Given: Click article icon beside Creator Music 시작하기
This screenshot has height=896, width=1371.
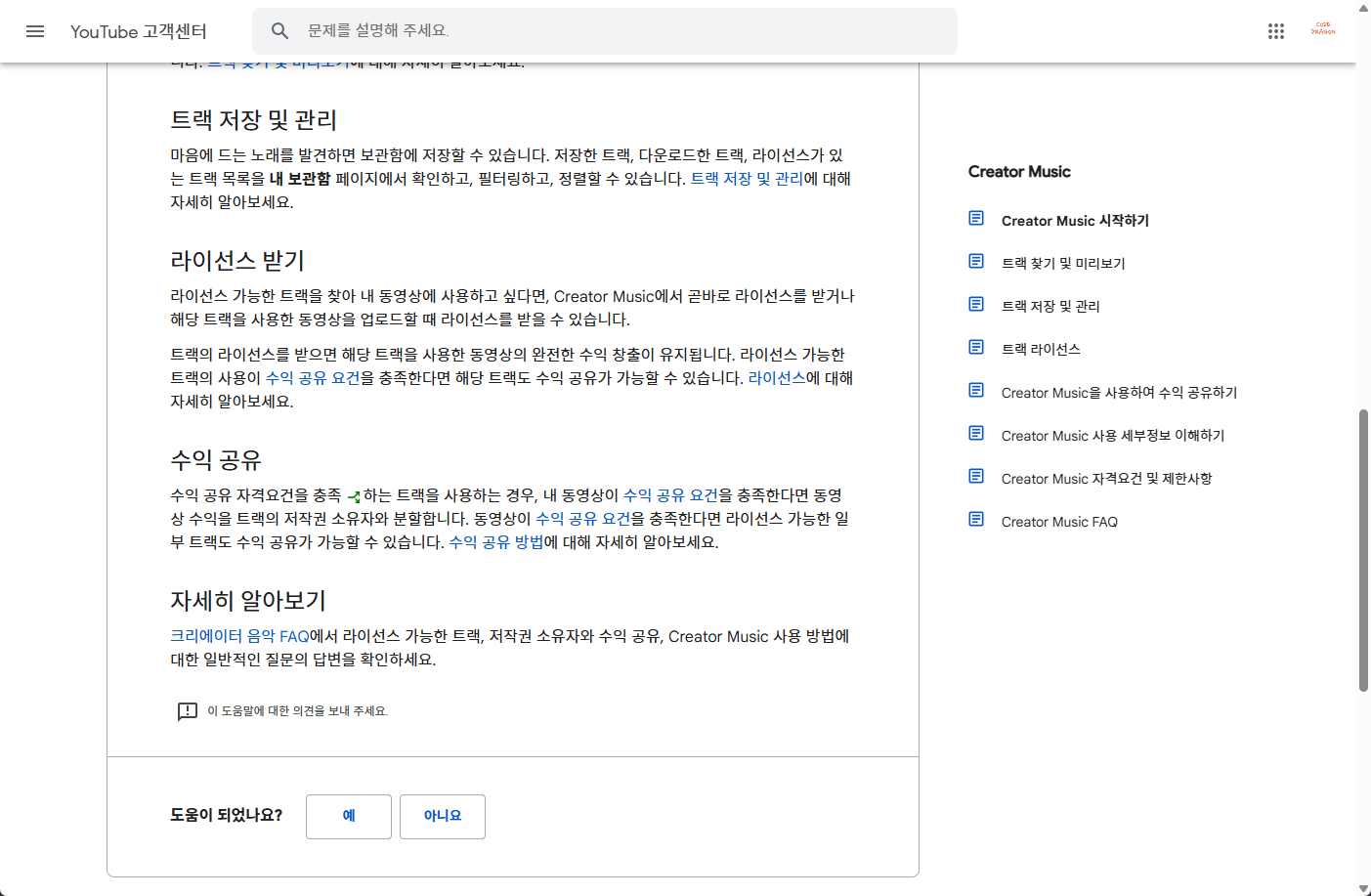Looking at the screenshot, I should 976,218.
